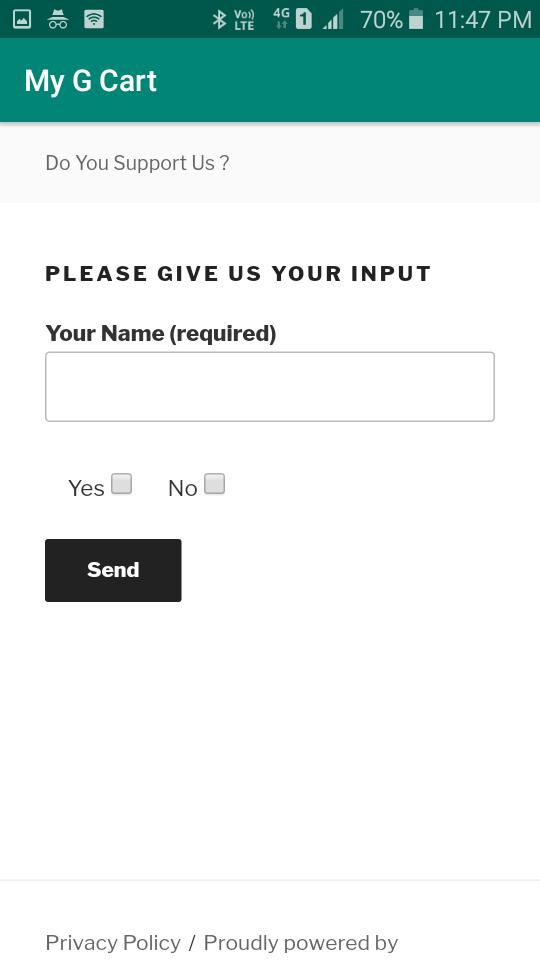540x960 pixels.
Task: Focus the Your Name input field
Action: (x=270, y=386)
